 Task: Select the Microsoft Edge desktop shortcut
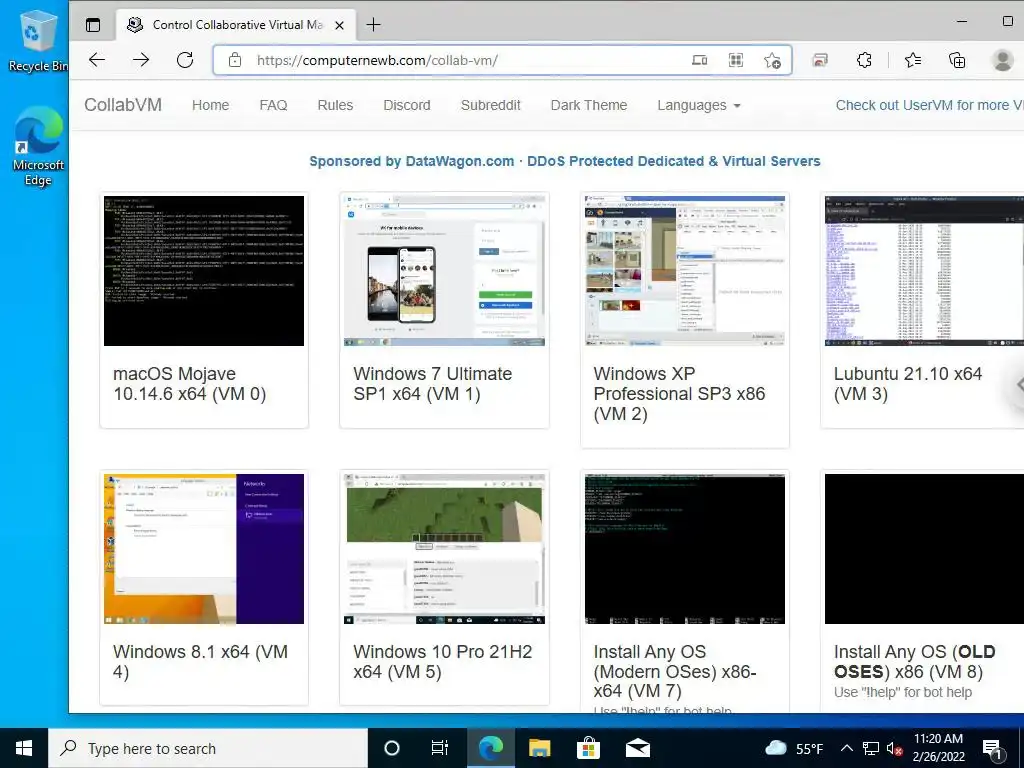[x=38, y=148]
